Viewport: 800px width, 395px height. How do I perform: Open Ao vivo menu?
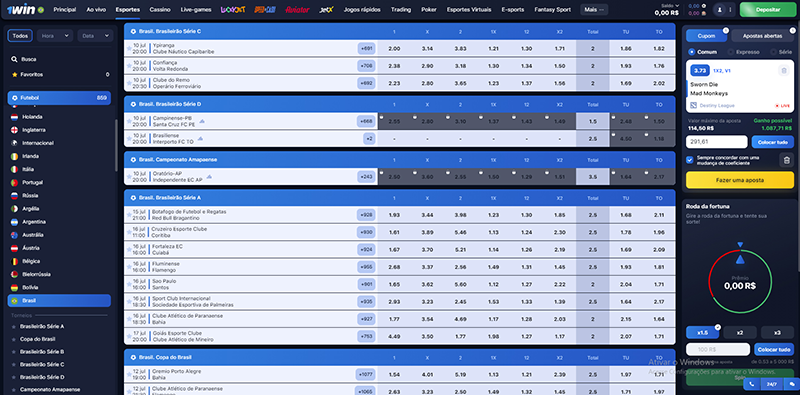(x=96, y=10)
